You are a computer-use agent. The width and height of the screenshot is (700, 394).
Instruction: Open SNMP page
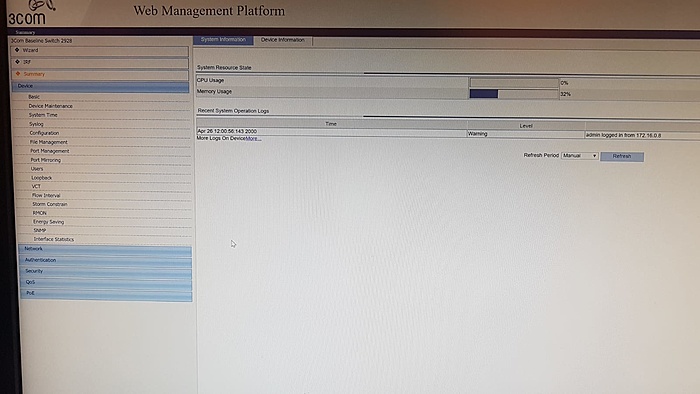[40, 231]
